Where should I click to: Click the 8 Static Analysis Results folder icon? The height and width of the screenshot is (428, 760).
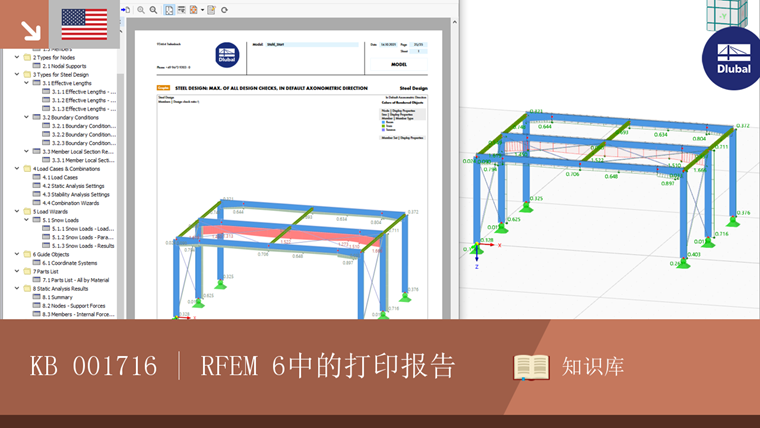click(x=27, y=288)
